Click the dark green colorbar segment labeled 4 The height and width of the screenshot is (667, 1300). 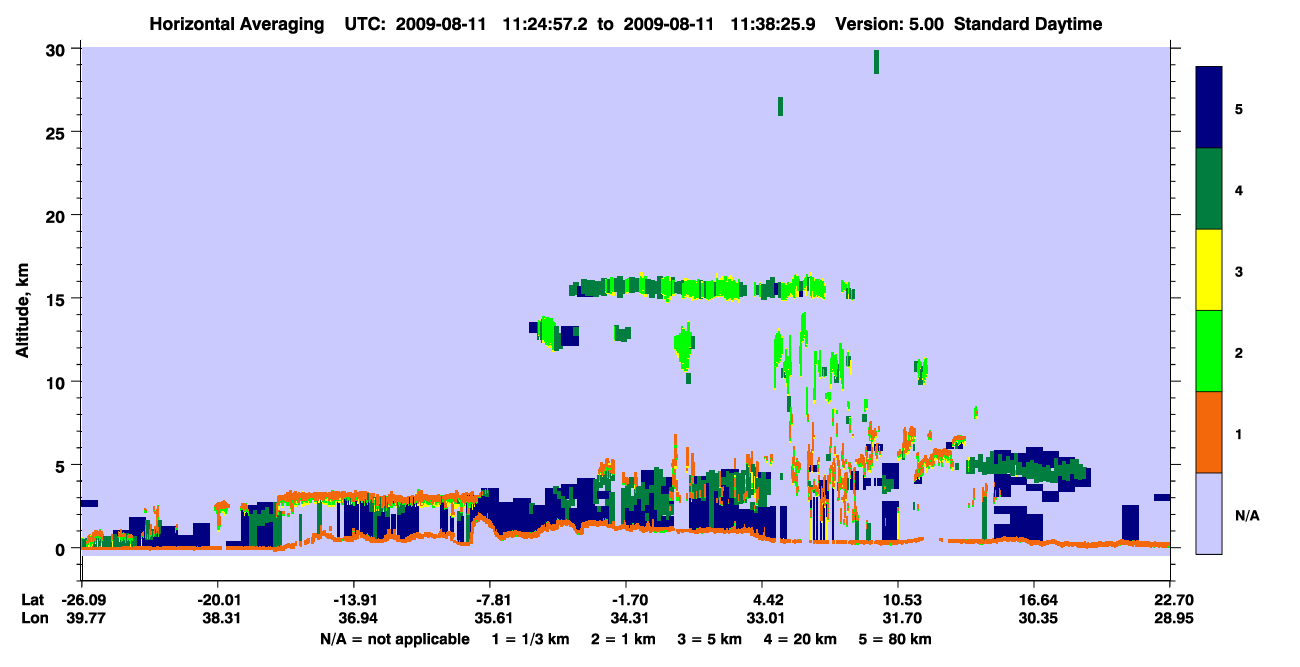pos(1209,189)
